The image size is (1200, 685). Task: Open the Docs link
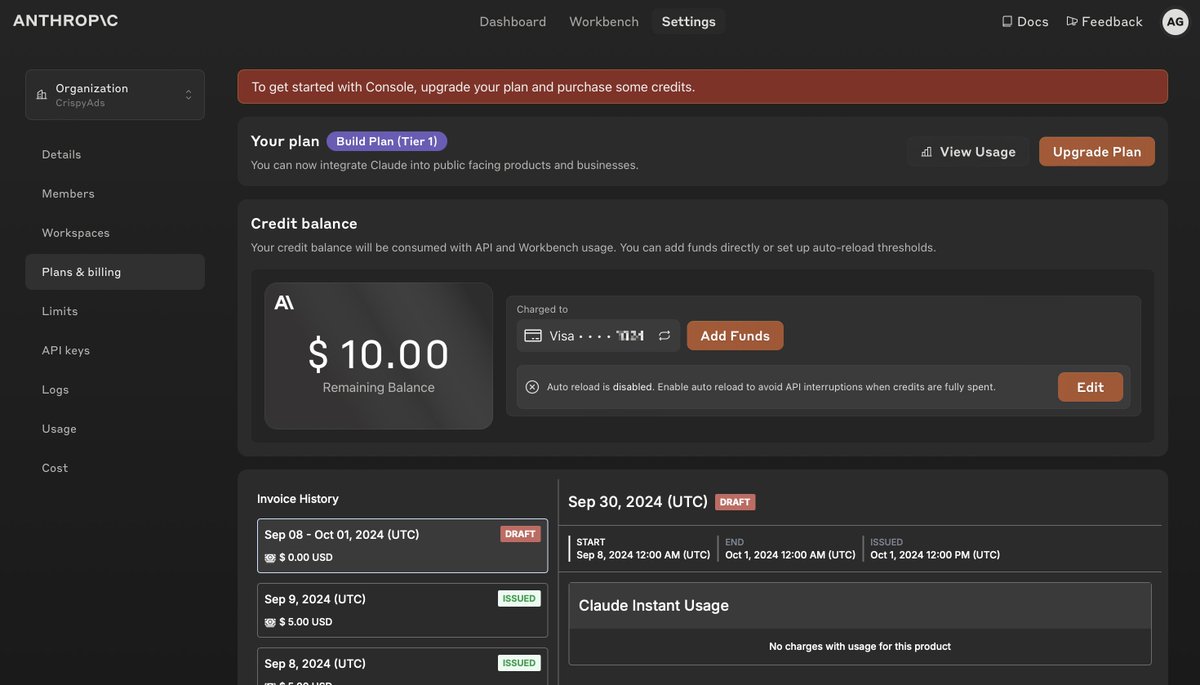click(1025, 21)
